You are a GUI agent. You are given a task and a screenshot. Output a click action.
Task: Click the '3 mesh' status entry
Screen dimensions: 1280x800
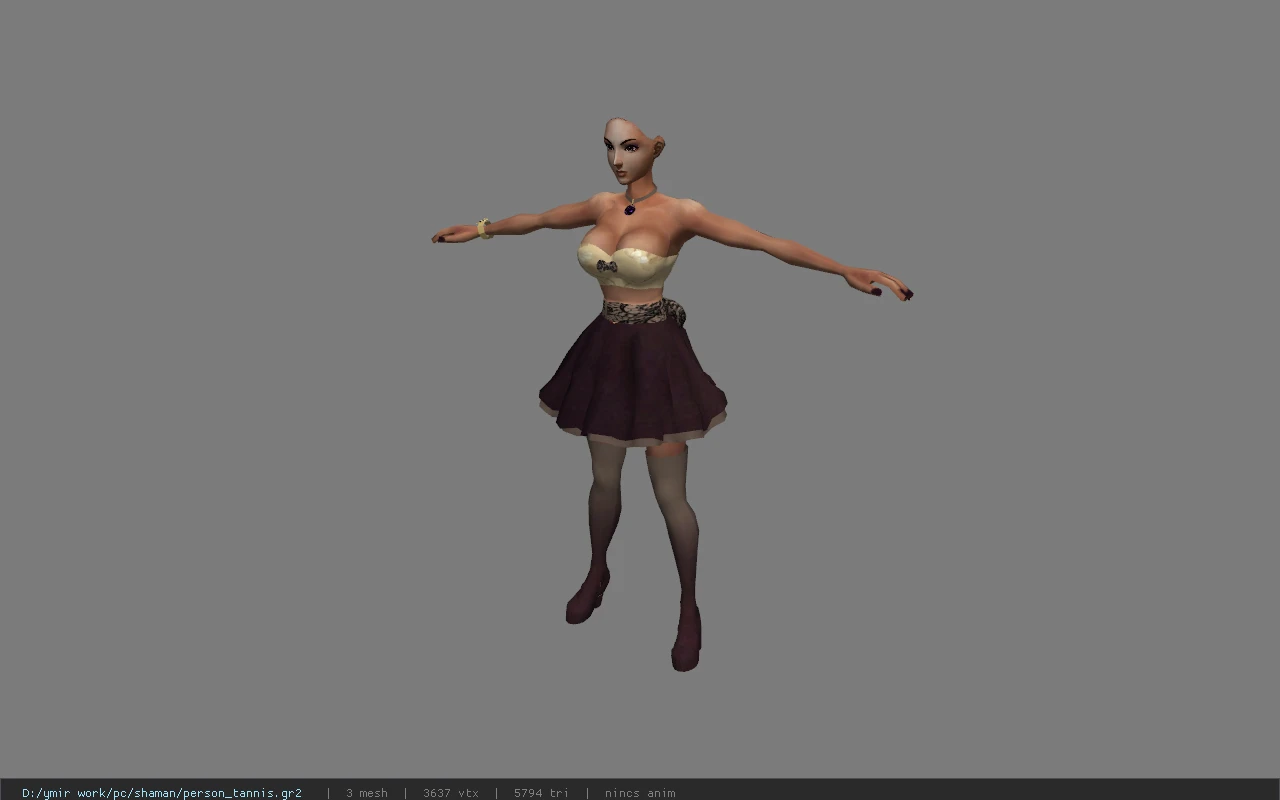[367, 793]
